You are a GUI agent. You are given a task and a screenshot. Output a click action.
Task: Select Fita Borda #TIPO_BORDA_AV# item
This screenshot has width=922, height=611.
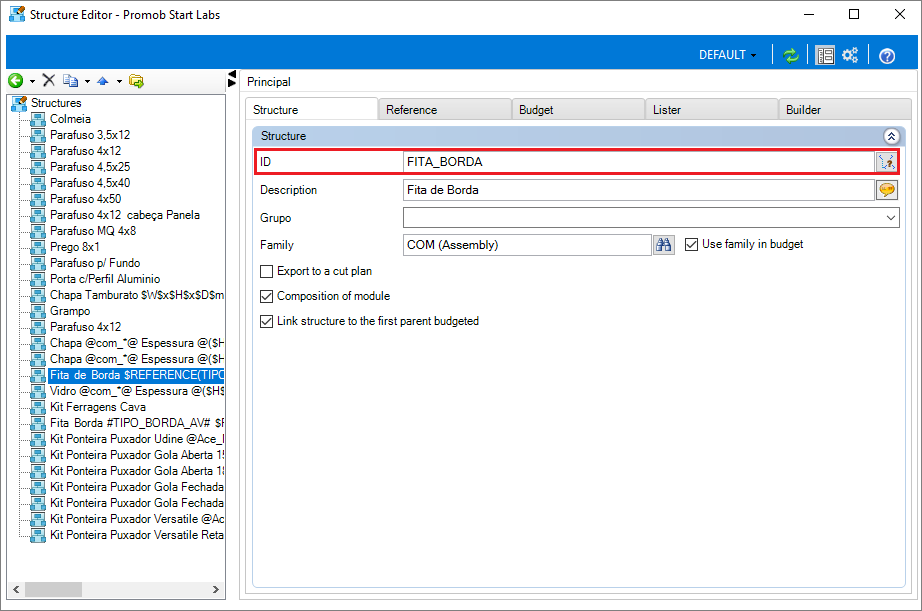click(136, 423)
